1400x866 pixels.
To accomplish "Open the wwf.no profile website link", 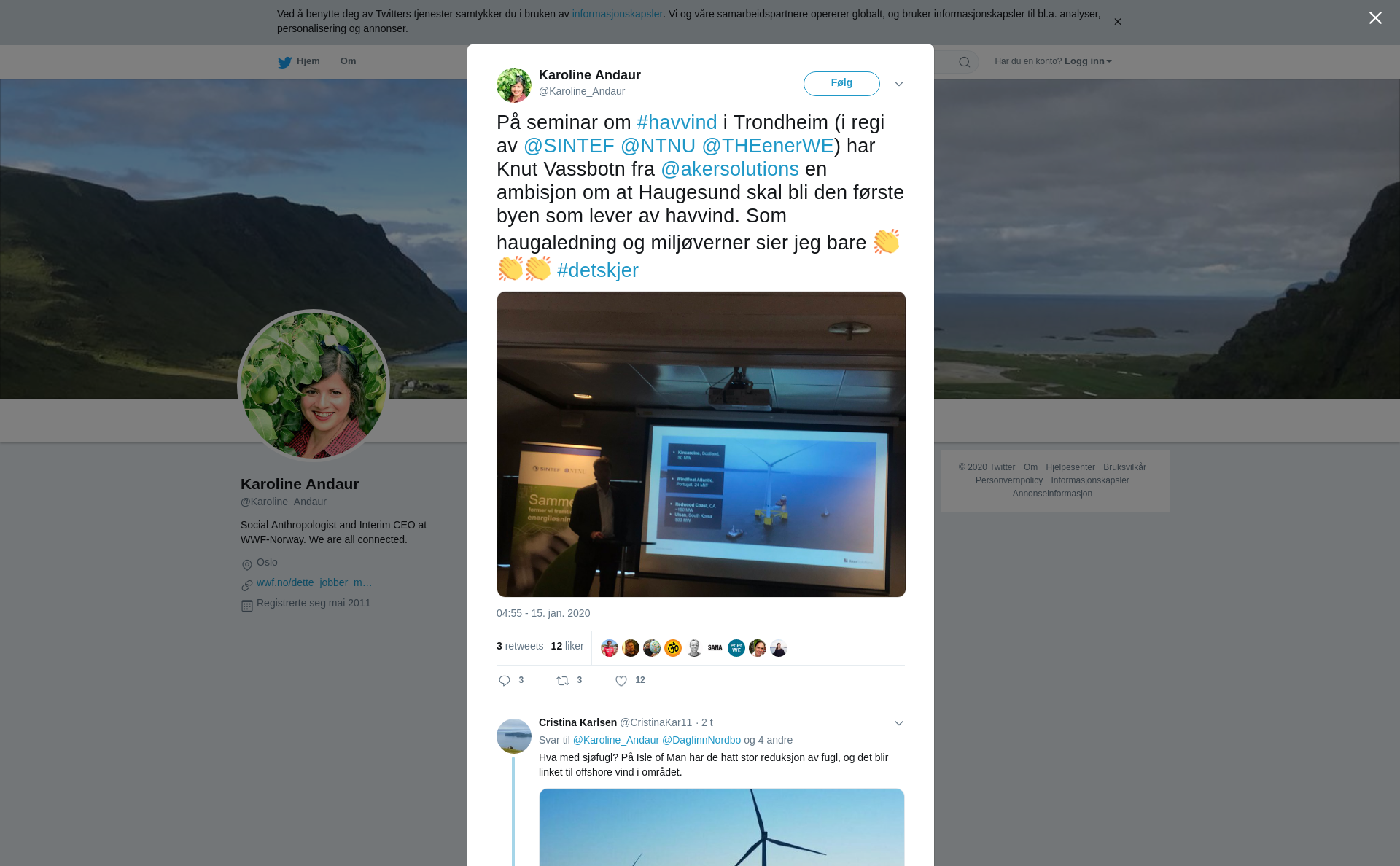I will [x=314, y=582].
